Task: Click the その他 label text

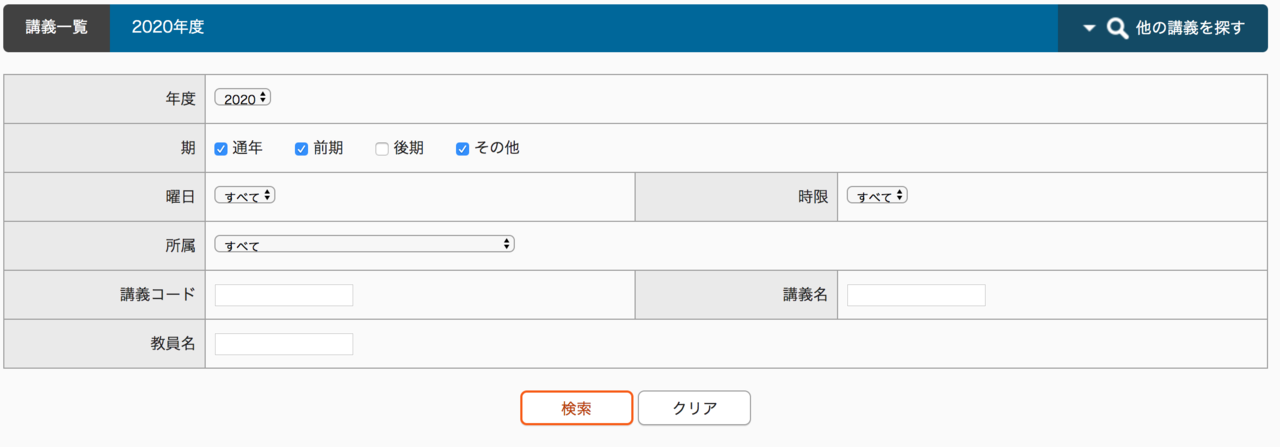Action: [497, 148]
